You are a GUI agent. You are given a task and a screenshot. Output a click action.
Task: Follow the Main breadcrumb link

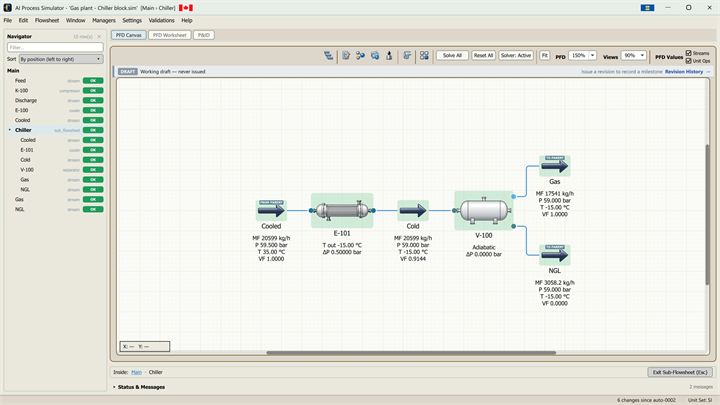click(136, 372)
